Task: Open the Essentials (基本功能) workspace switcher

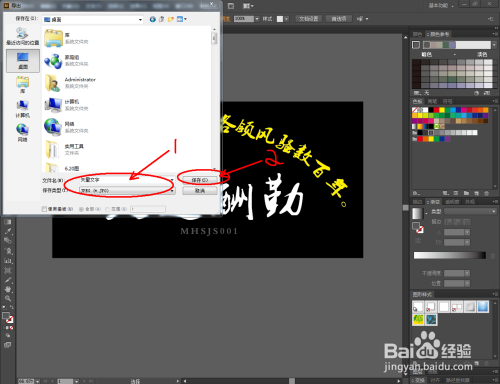Action: [x=441, y=5]
